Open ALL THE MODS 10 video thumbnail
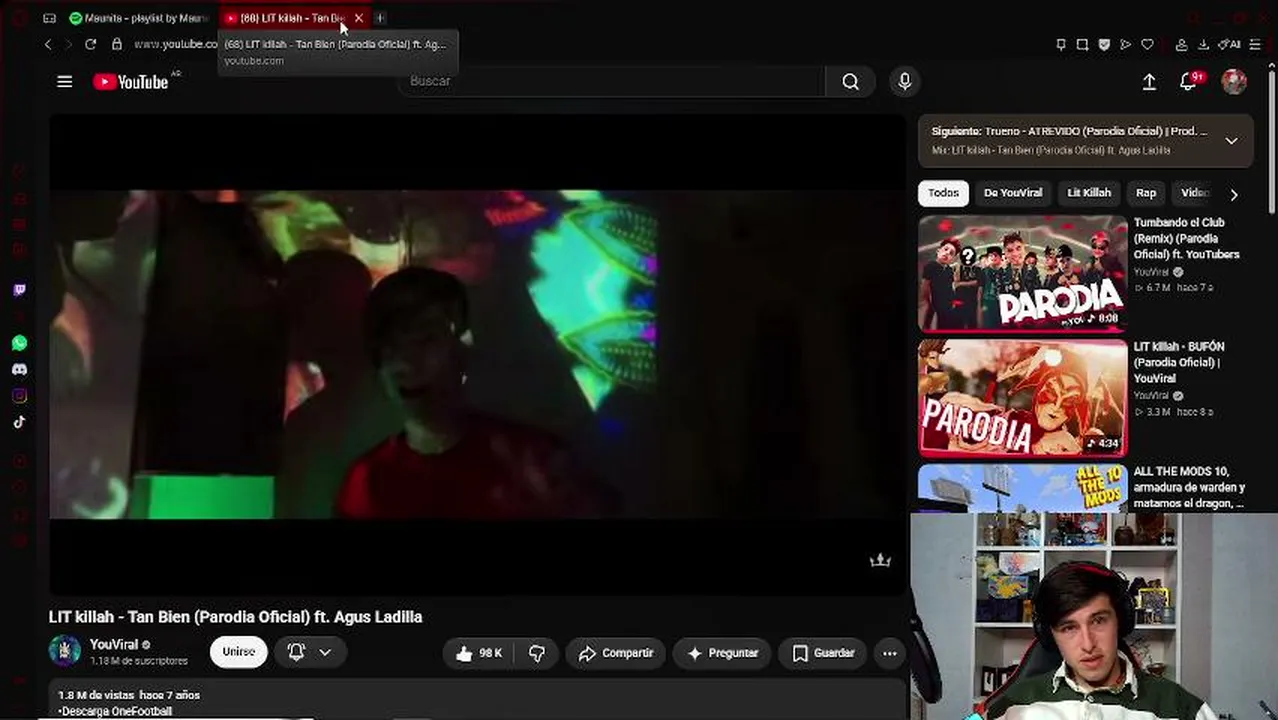Image resolution: width=1278 pixels, height=720 pixels. click(1022, 488)
